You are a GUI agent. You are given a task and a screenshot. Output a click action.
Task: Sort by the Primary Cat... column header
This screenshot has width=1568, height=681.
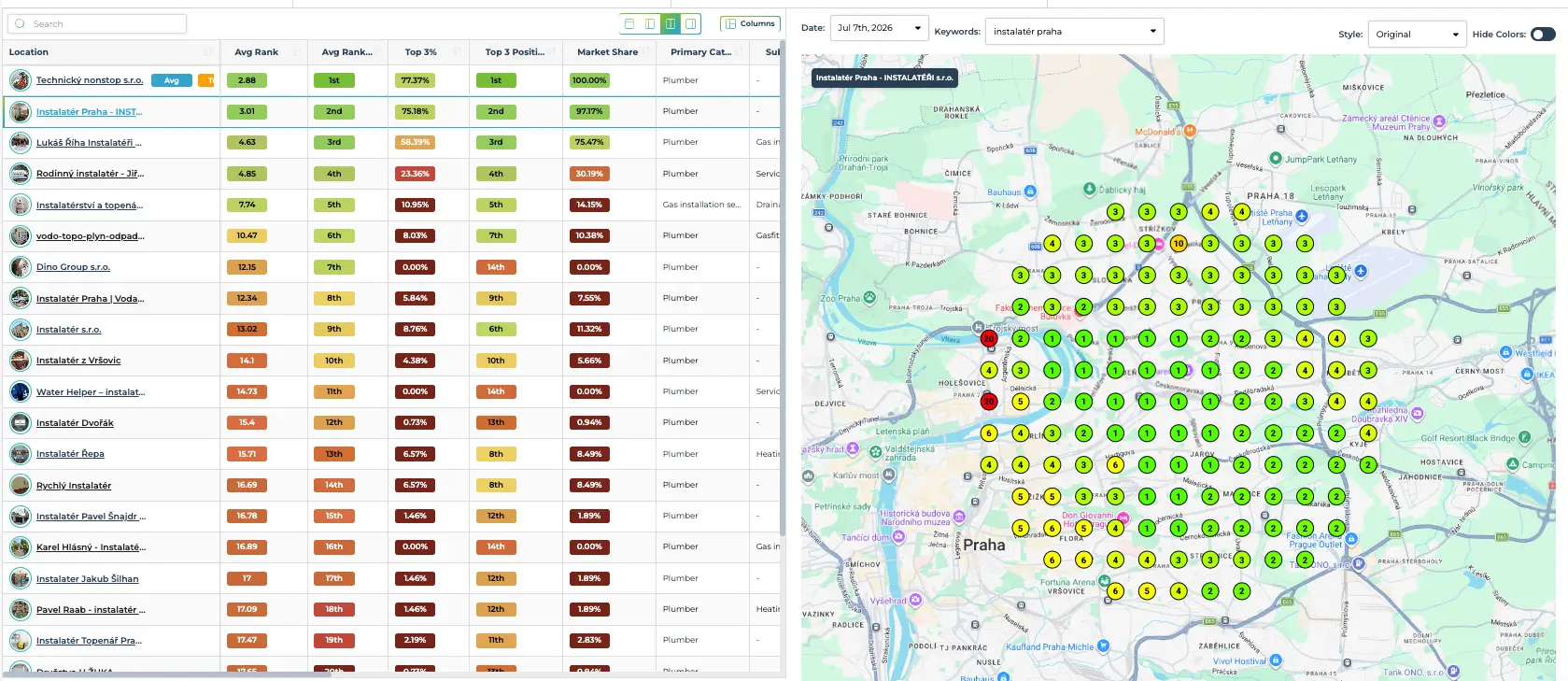700,52
